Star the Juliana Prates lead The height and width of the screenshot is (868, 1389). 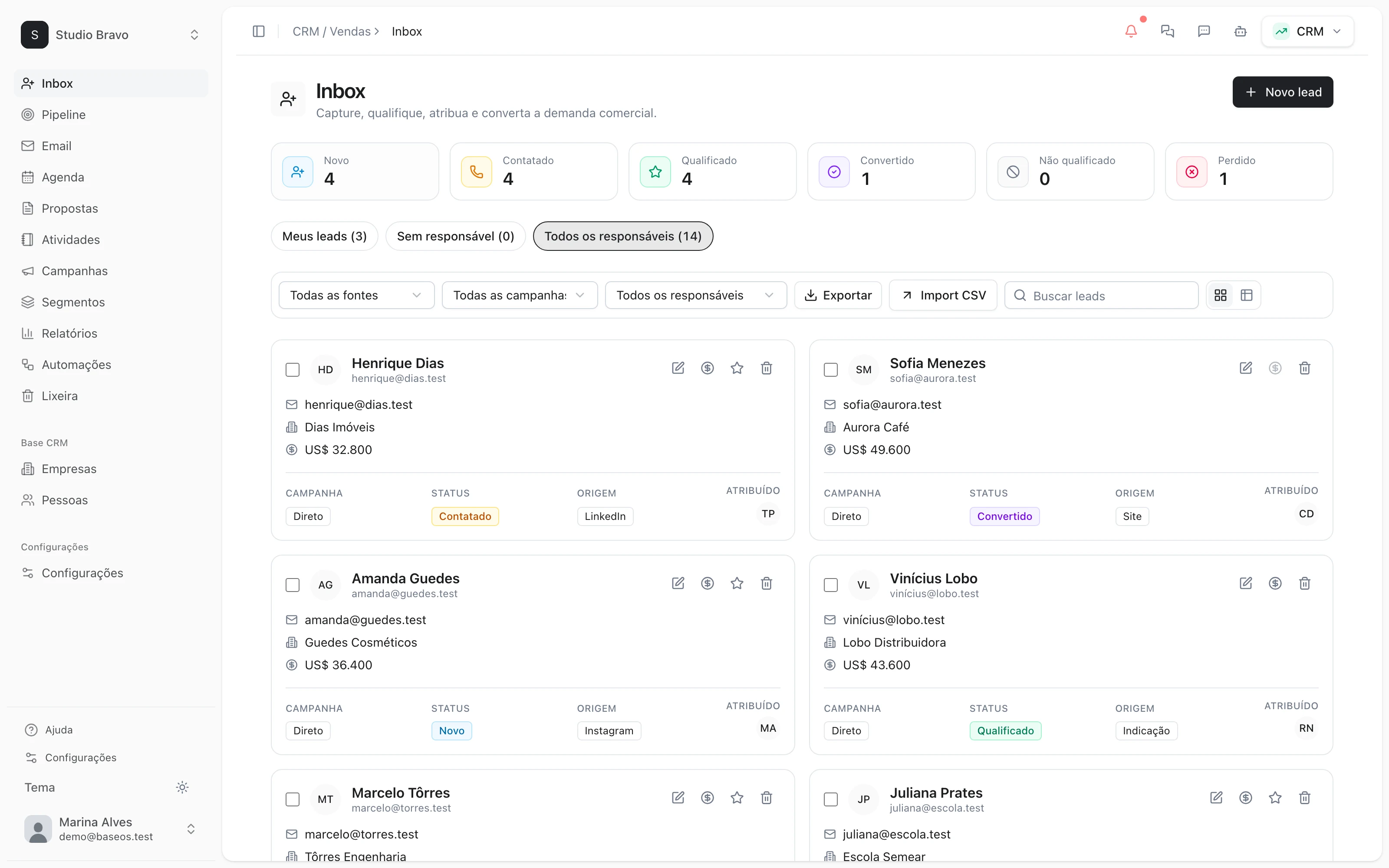[x=1275, y=797]
